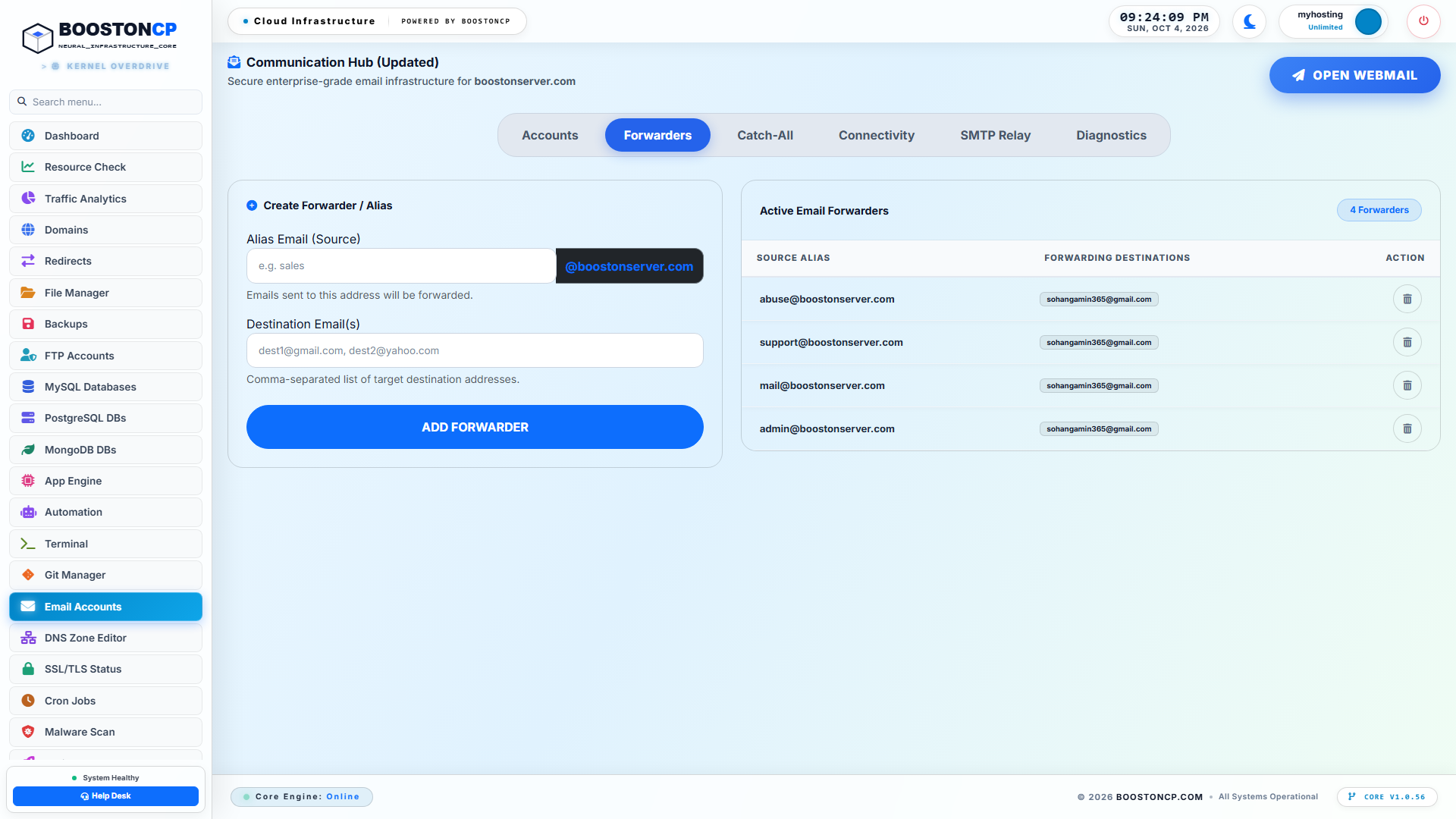Click 4 Forwarders badge
The width and height of the screenshot is (1456, 819).
tap(1379, 210)
